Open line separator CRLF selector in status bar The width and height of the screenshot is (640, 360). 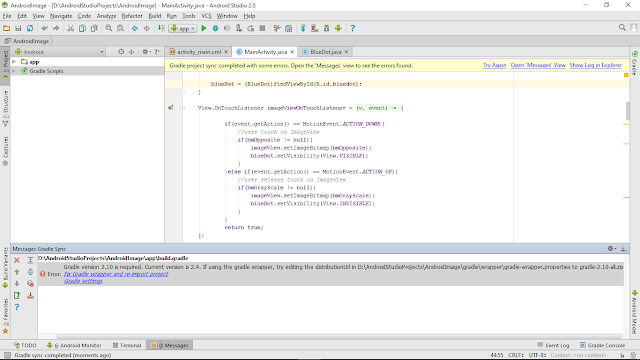[516, 355]
